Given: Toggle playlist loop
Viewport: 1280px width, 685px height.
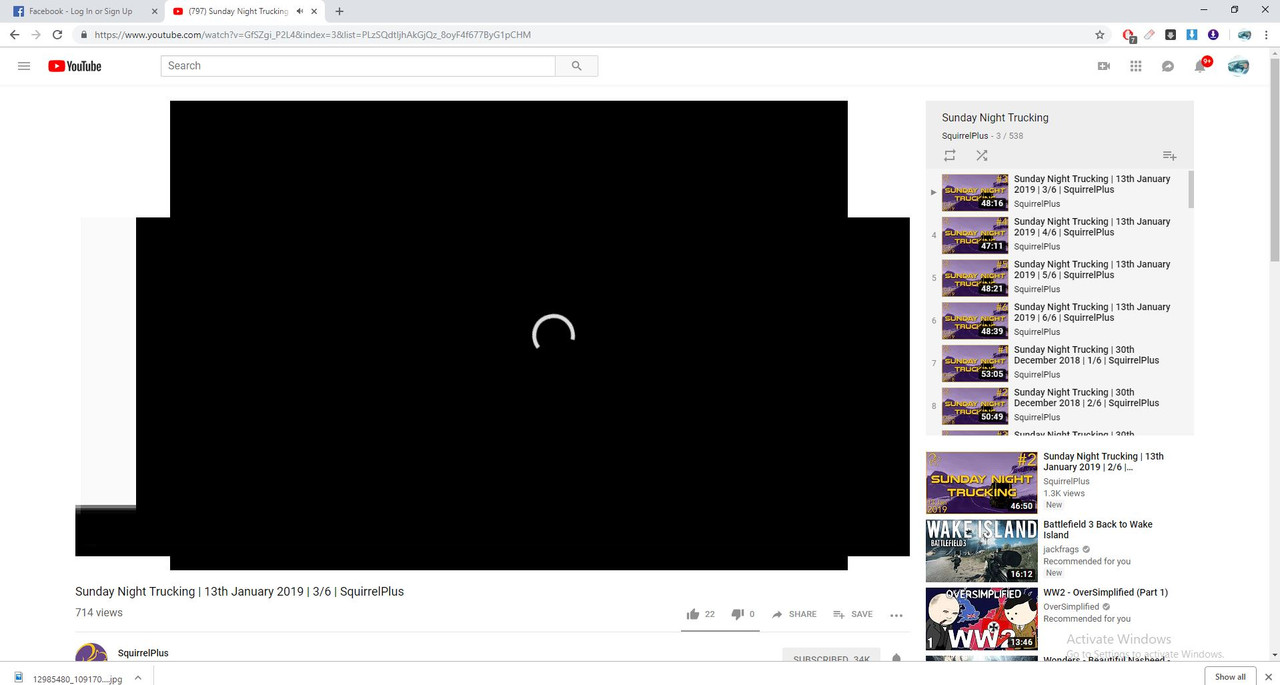Looking at the screenshot, I should tap(950, 155).
